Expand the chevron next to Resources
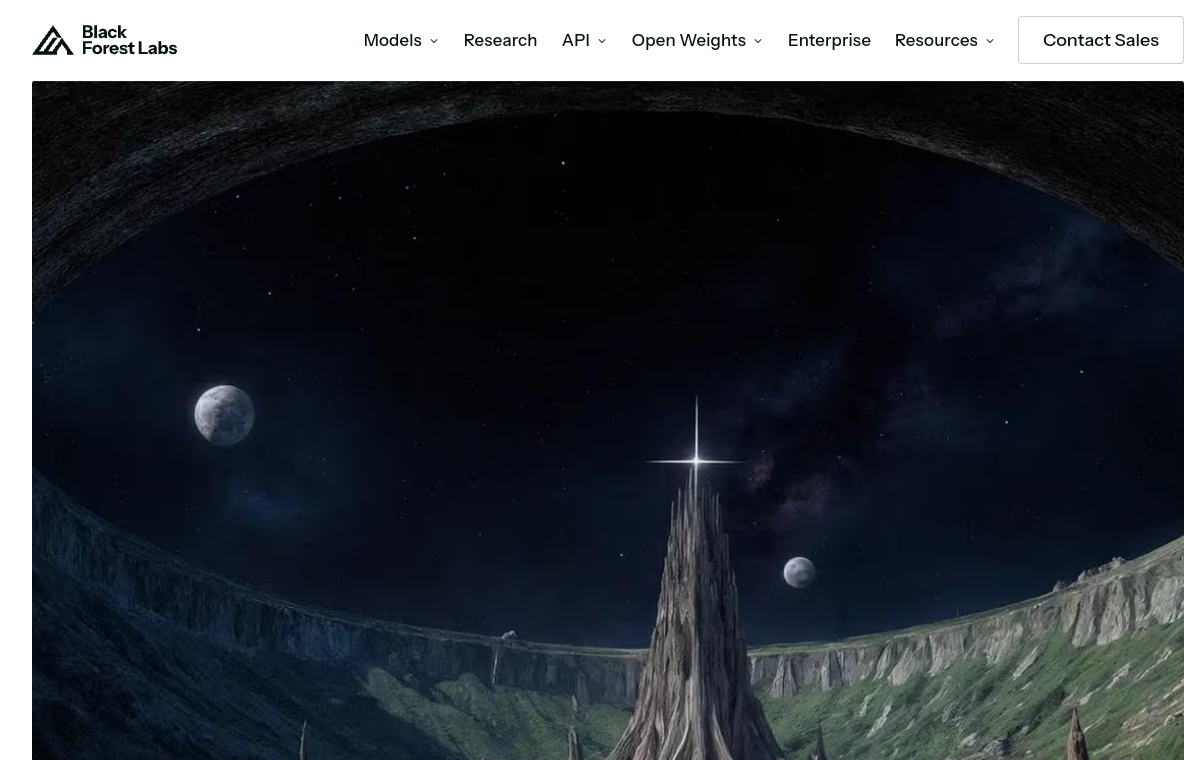This screenshot has height=760, width=1200. click(990, 41)
